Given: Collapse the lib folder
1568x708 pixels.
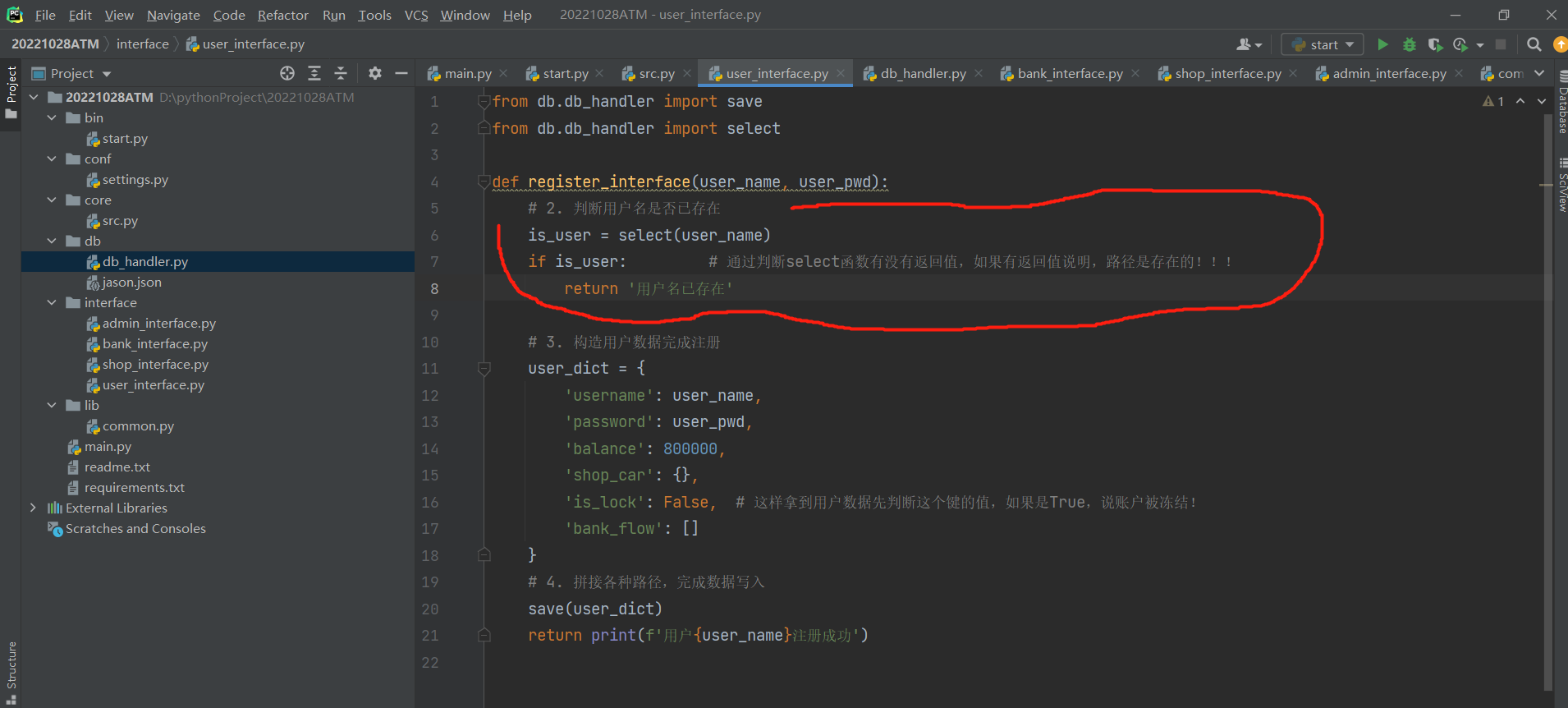Looking at the screenshot, I should pos(52,405).
